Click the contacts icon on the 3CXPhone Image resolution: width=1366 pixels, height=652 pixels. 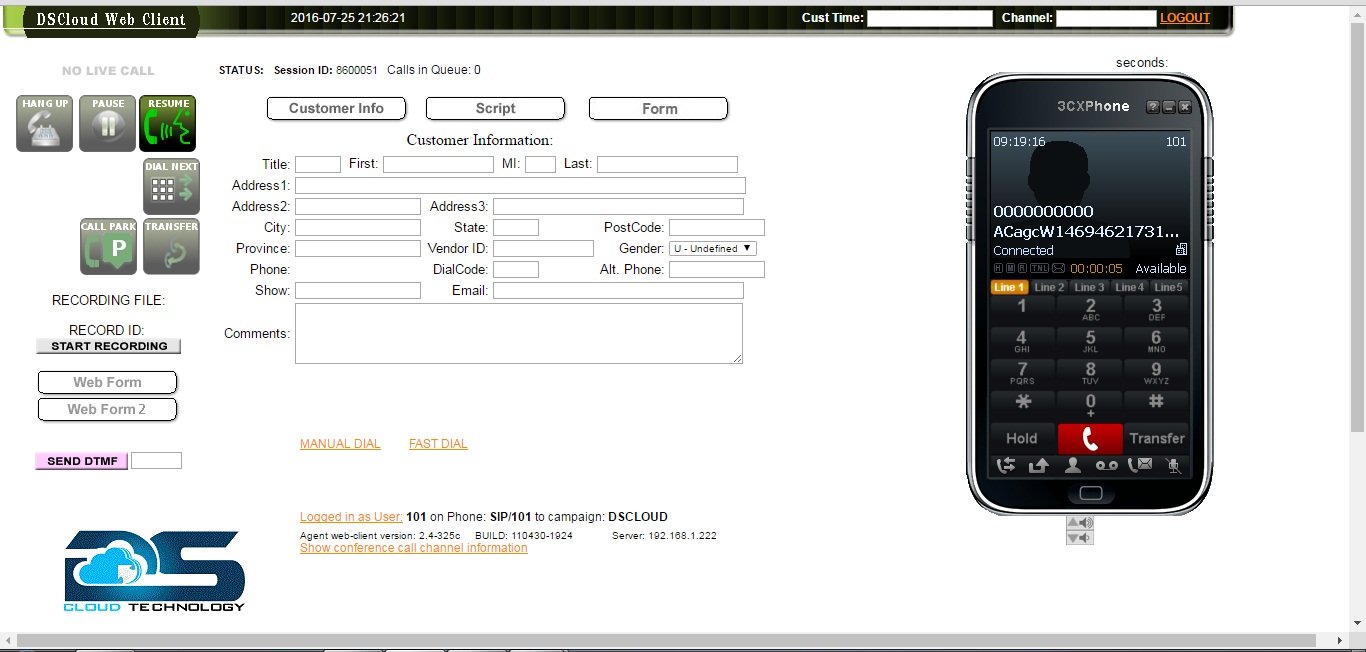[1072, 465]
